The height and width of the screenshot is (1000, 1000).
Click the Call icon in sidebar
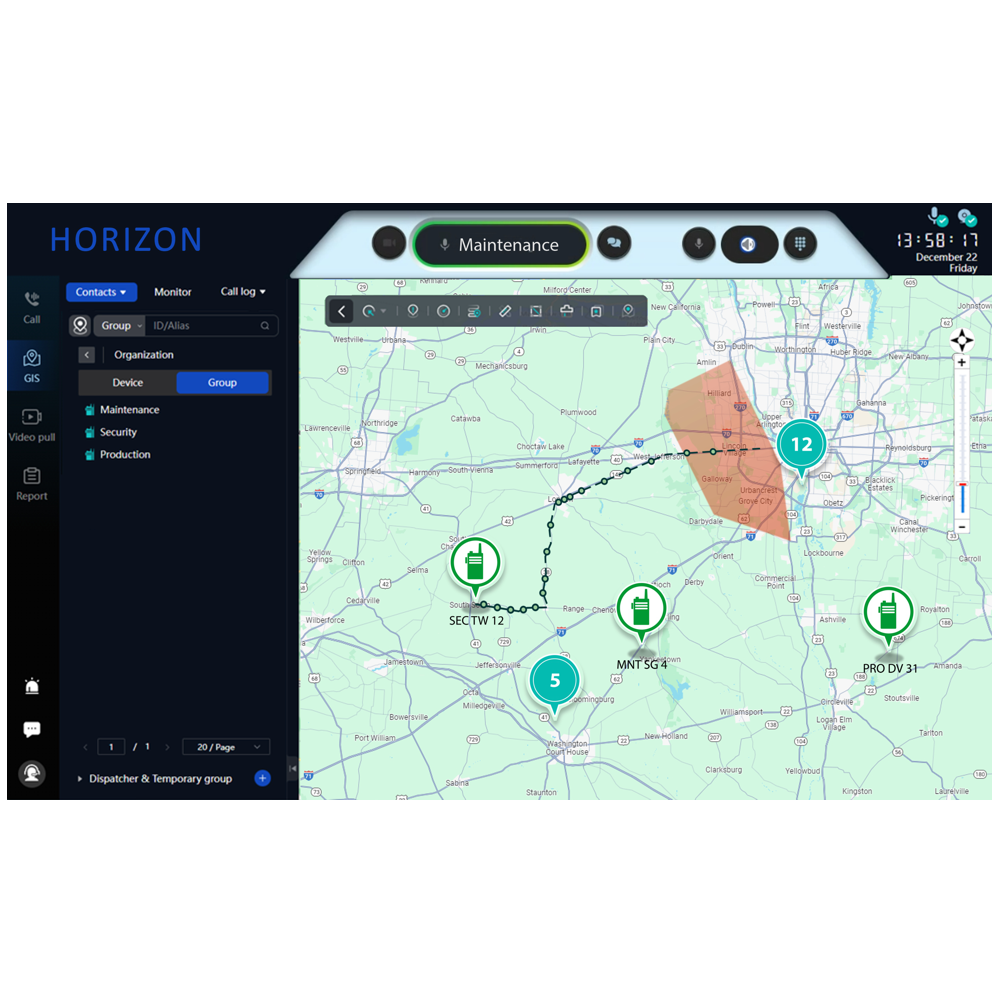[x=32, y=306]
